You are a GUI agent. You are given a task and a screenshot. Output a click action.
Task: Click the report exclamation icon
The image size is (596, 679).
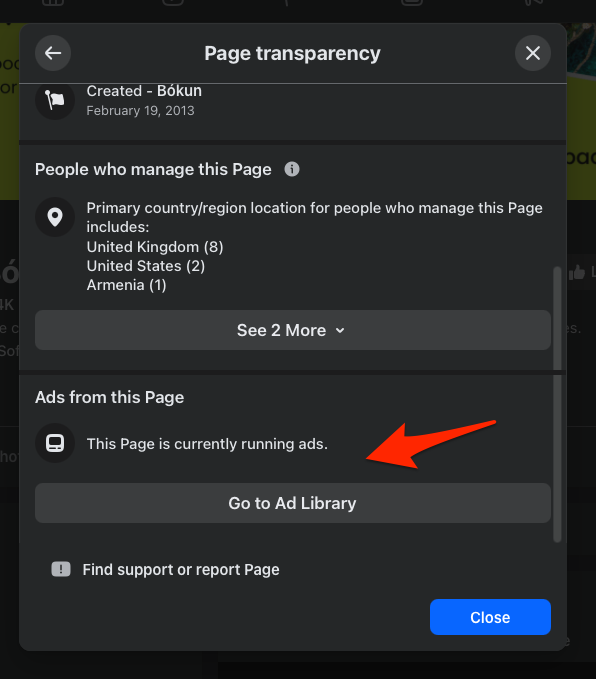click(x=61, y=569)
